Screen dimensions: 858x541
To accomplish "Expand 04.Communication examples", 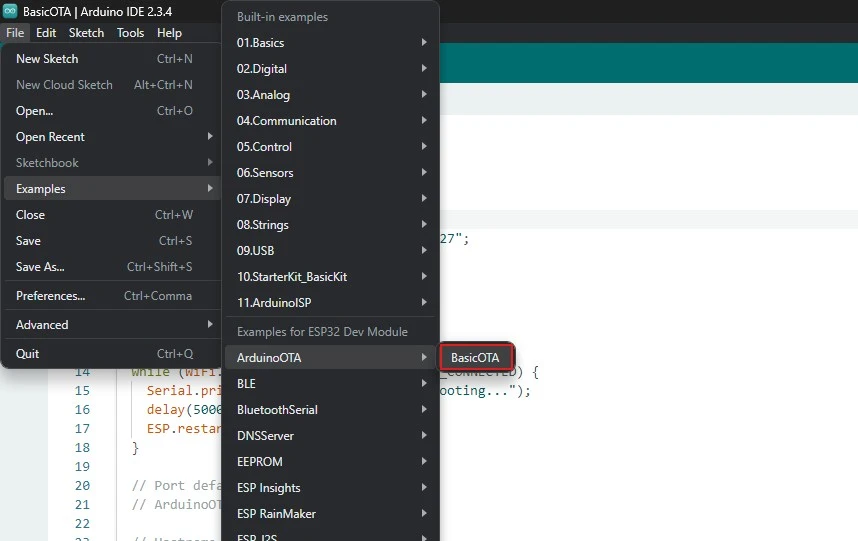I will click(x=331, y=120).
